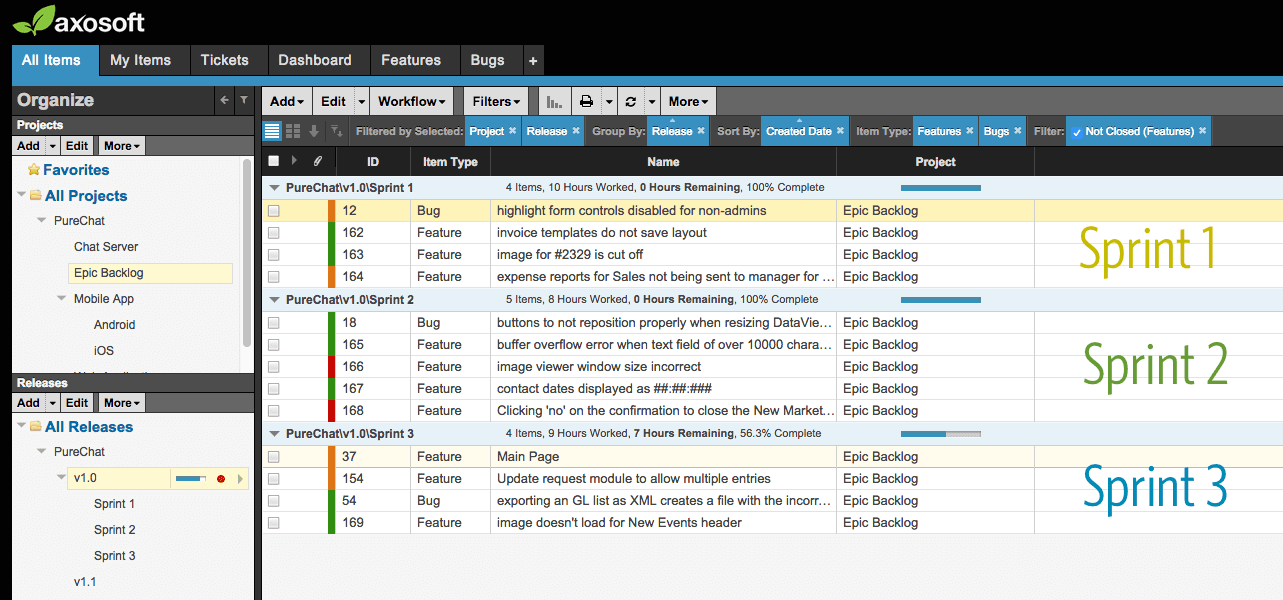The width and height of the screenshot is (1283, 600).
Task: Open the Organize panel filter funnel icon
Action: tap(244, 100)
